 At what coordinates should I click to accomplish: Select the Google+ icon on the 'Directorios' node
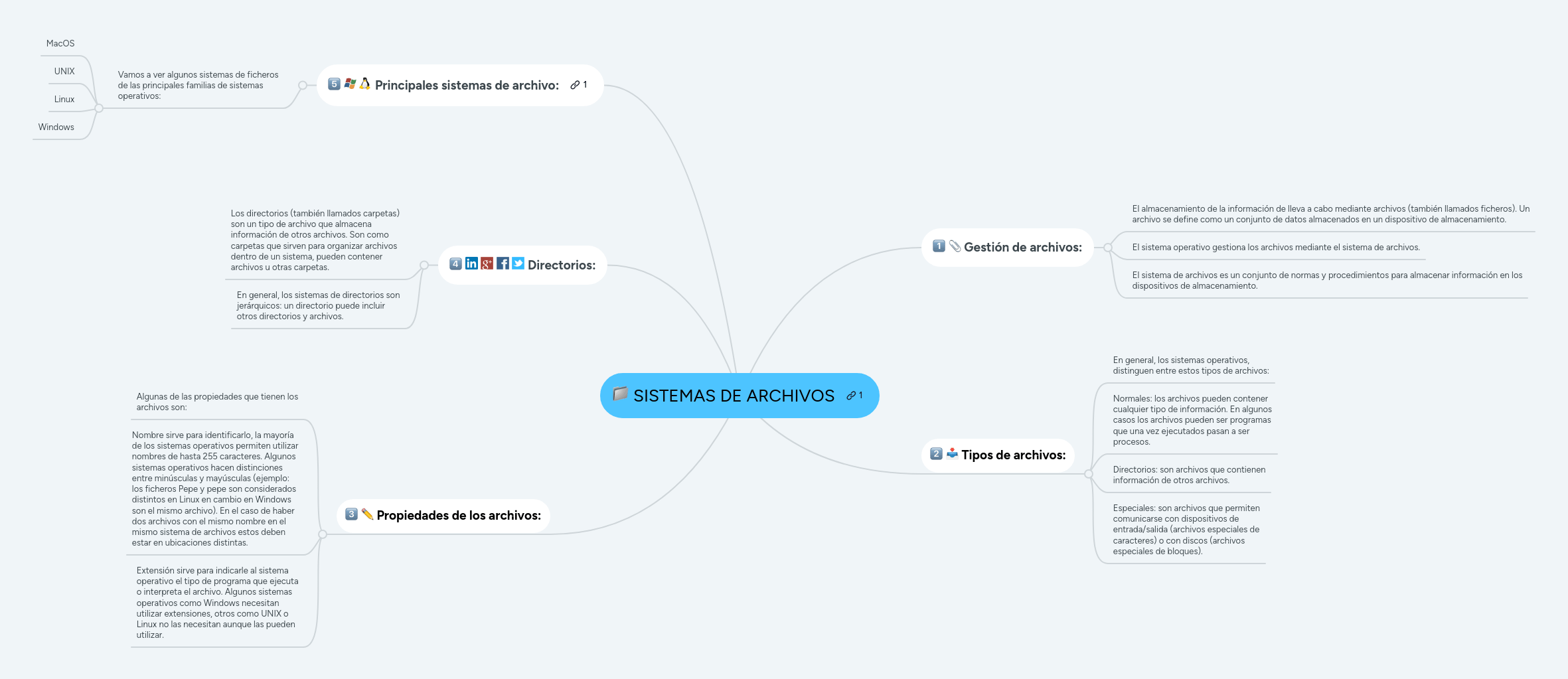pos(487,264)
